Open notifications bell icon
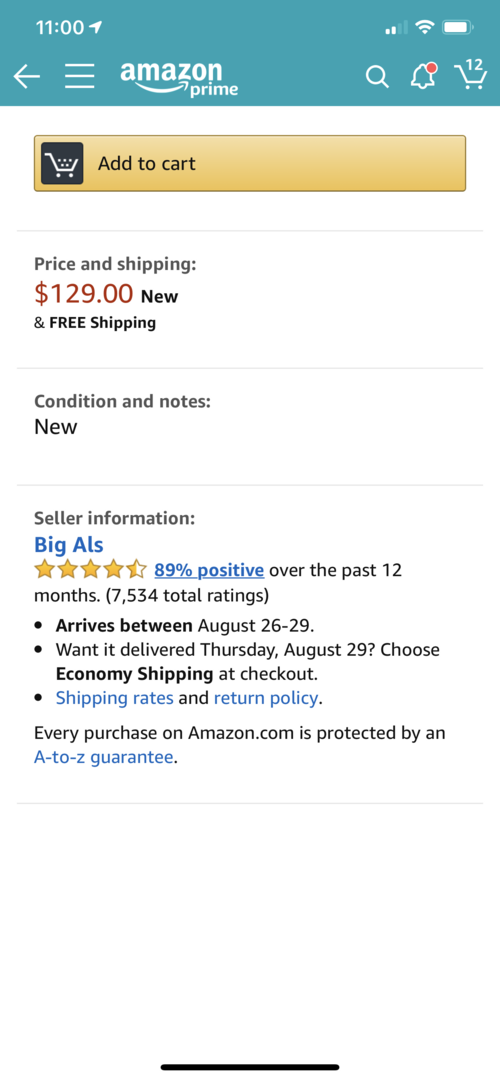This screenshot has width=500, height=1080. point(424,76)
